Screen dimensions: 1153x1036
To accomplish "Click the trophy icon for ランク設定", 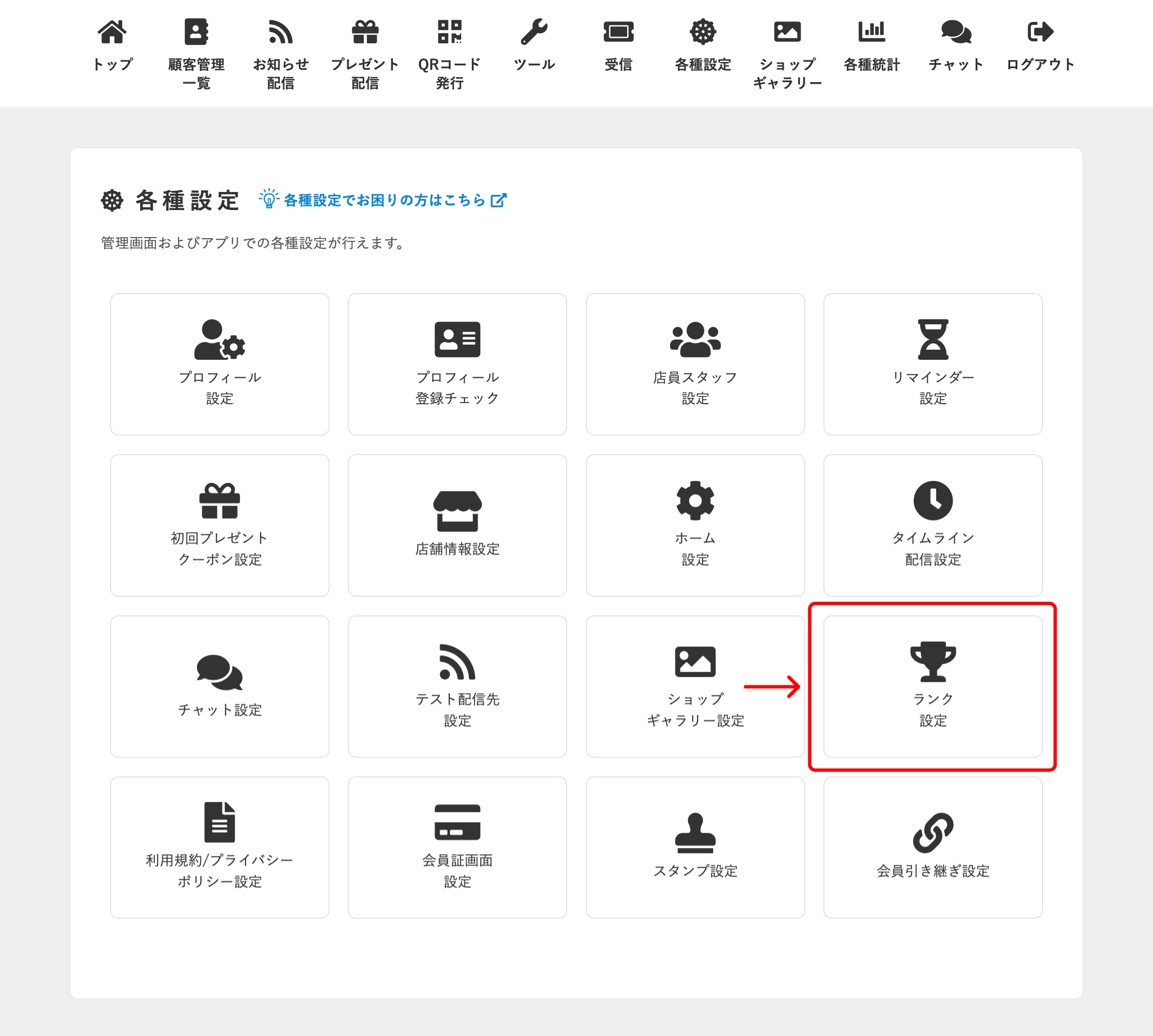I will [933, 662].
